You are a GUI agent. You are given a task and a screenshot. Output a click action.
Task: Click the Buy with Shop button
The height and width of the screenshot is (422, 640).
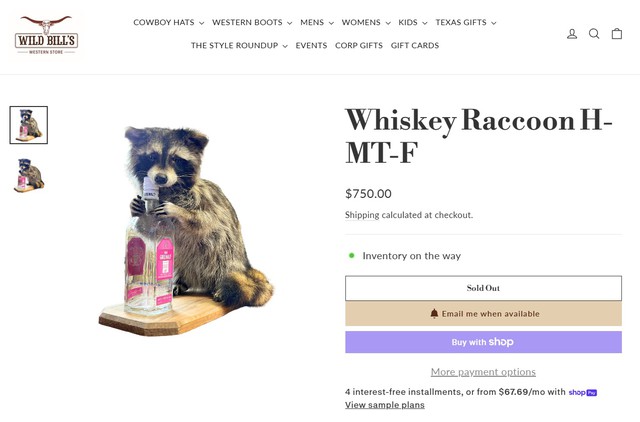click(x=483, y=342)
